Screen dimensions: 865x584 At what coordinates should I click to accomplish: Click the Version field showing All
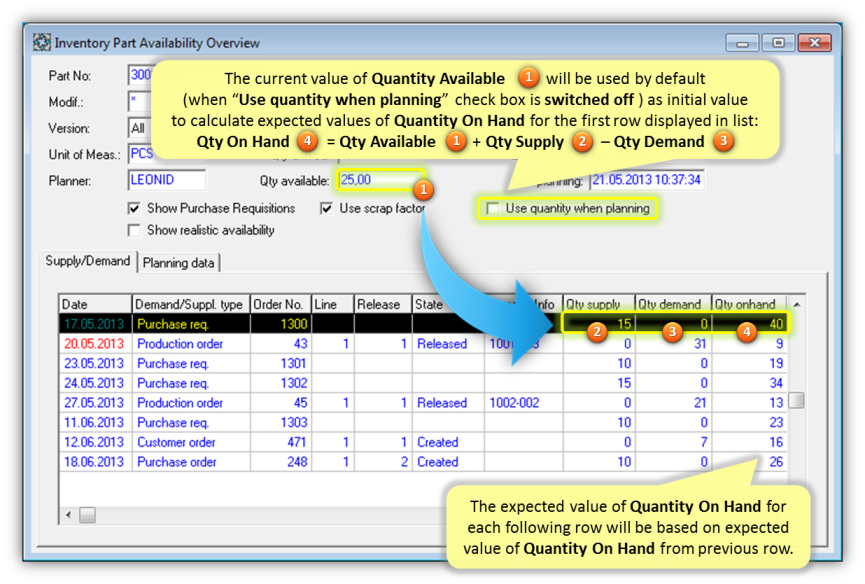pos(140,128)
